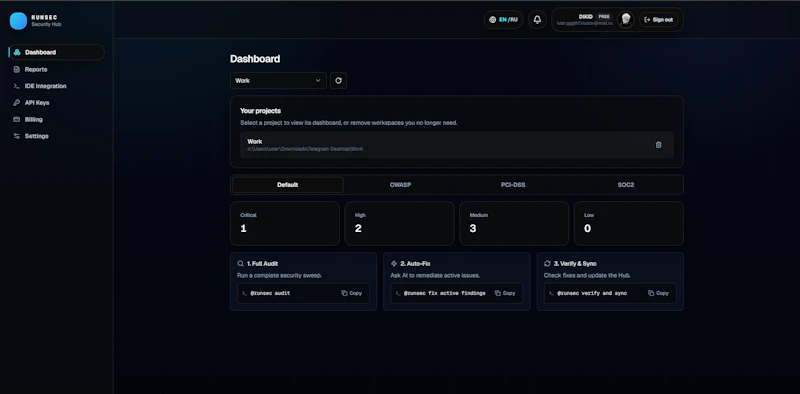Open Settings in the sidebar

pyautogui.click(x=57, y=136)
